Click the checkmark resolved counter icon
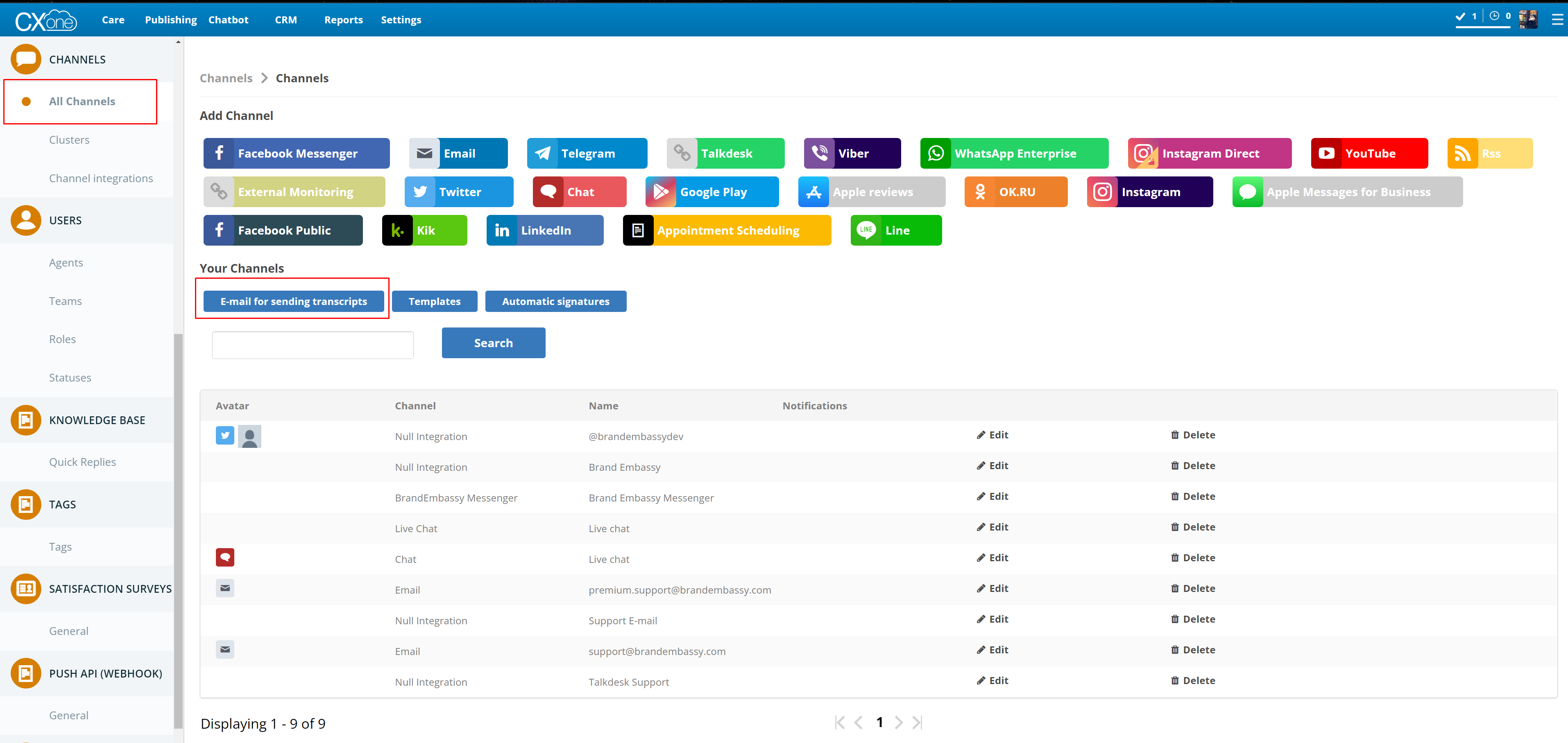The image size is (1568, 743). [x=1460, y=16]
